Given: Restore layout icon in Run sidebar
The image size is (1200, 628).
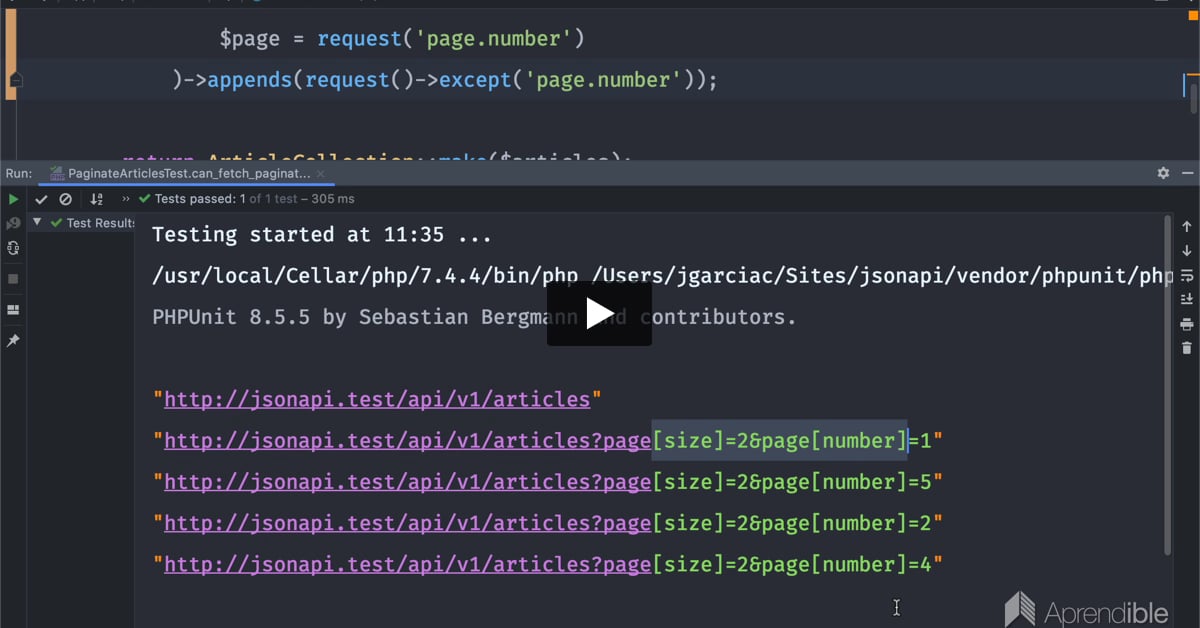Looking at the screenshot, I should [x=13, y=310].
